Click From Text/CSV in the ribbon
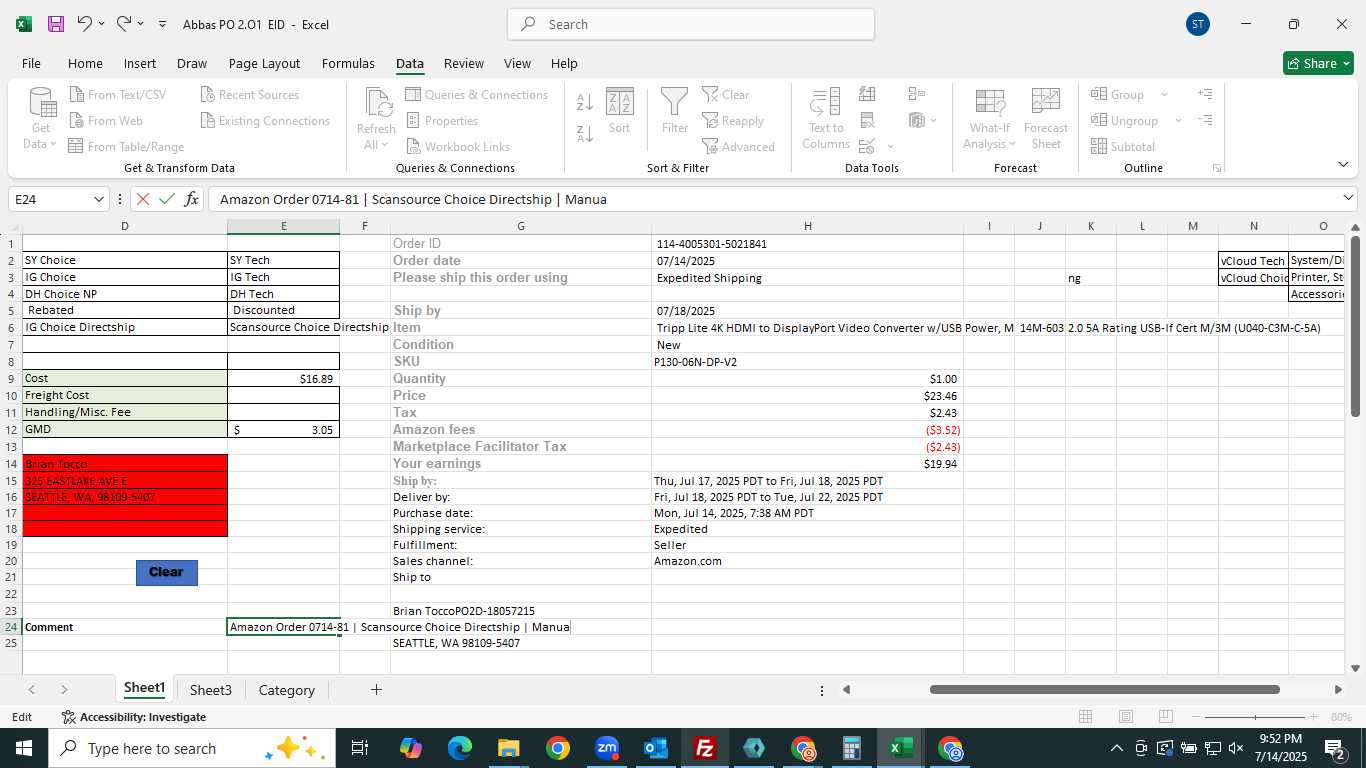Viewport: 1366px width, 768px height. coord(117,95)
